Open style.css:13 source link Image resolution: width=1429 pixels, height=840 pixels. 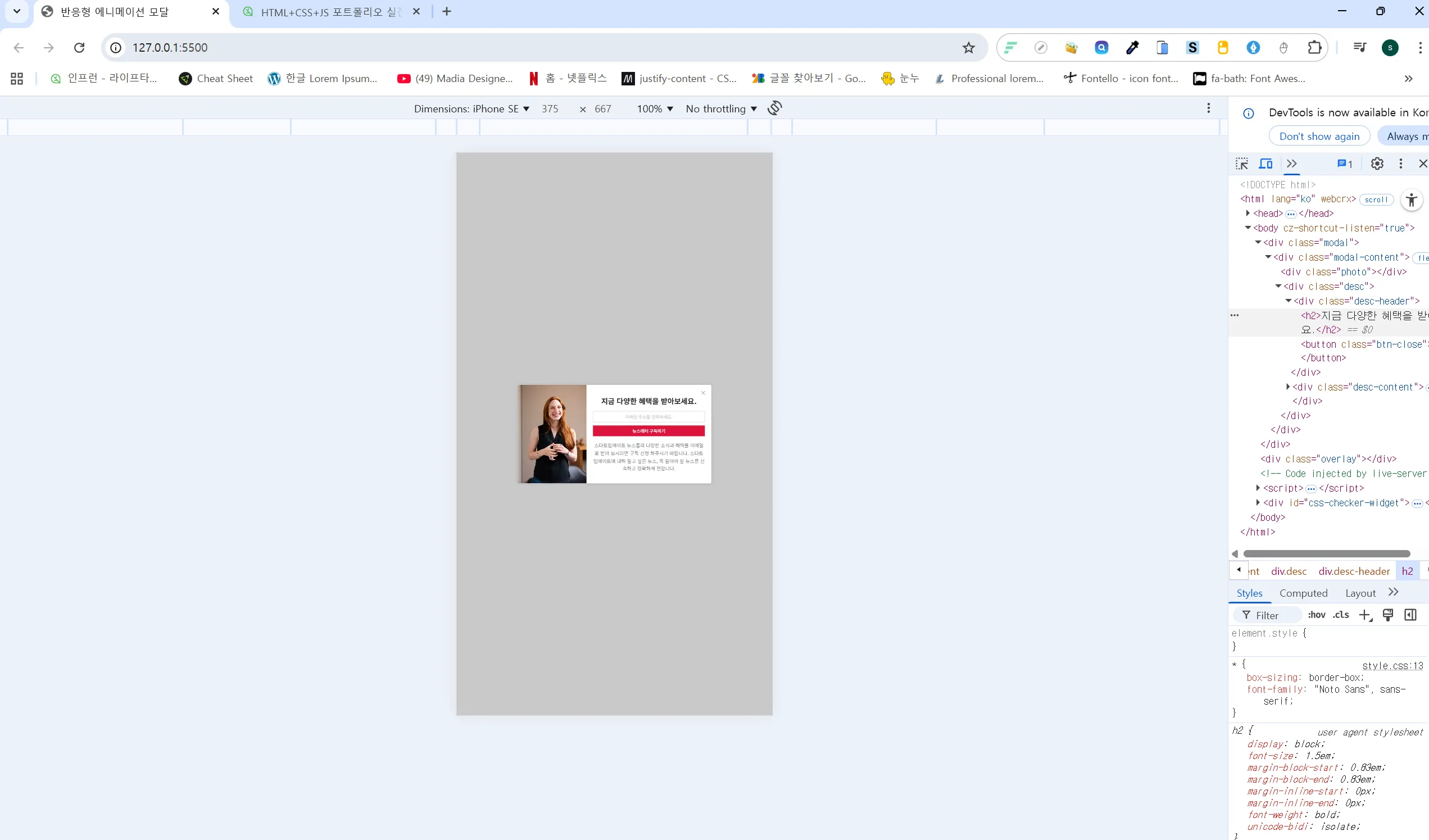click(x=1392, y=666)
